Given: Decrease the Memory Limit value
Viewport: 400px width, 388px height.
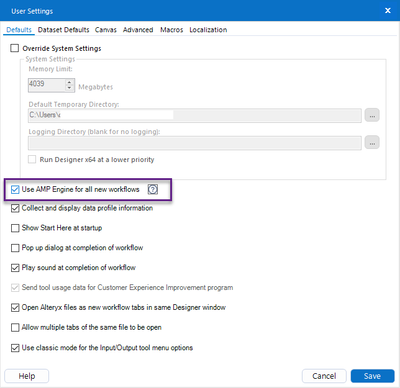Looking at the screenshot, I should pyautogui.click(x=69, y=88).
